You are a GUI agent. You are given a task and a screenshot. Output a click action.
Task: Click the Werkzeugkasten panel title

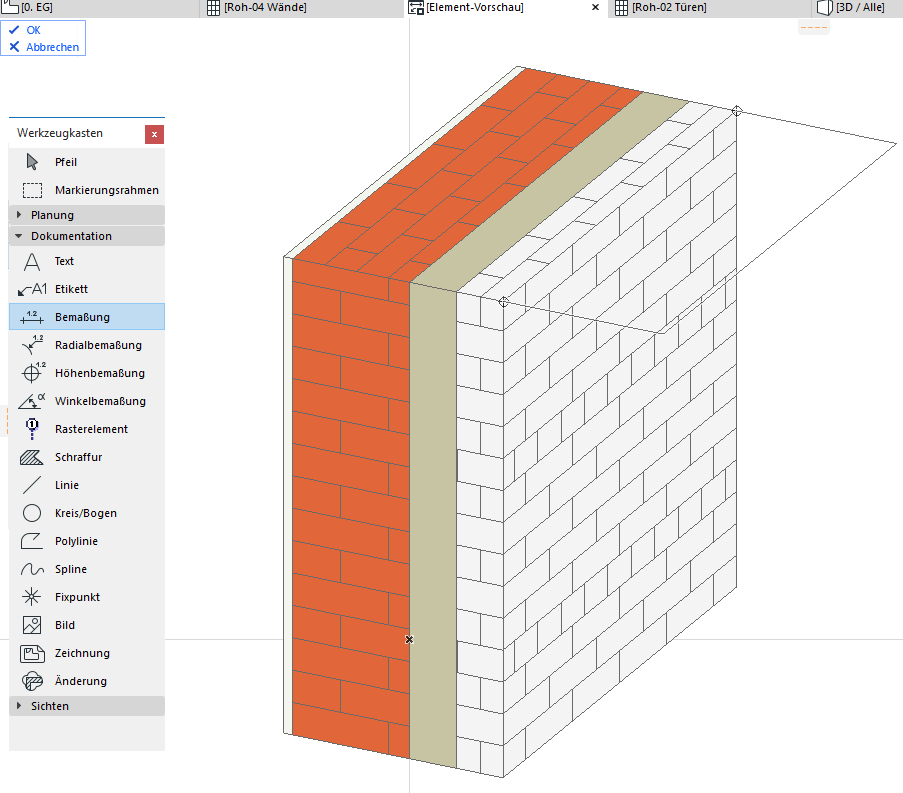[x=60, y=133]
